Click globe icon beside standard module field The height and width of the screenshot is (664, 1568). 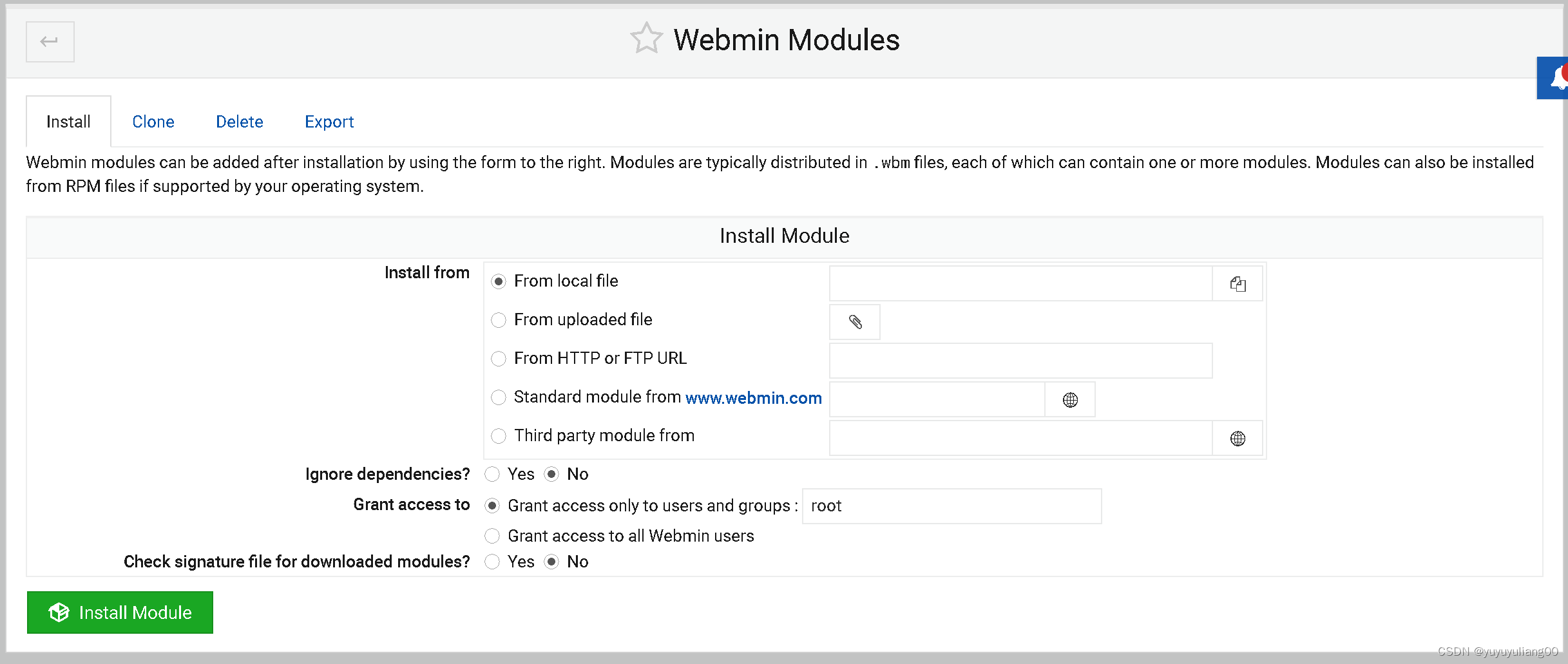(x=1069, y=399)
